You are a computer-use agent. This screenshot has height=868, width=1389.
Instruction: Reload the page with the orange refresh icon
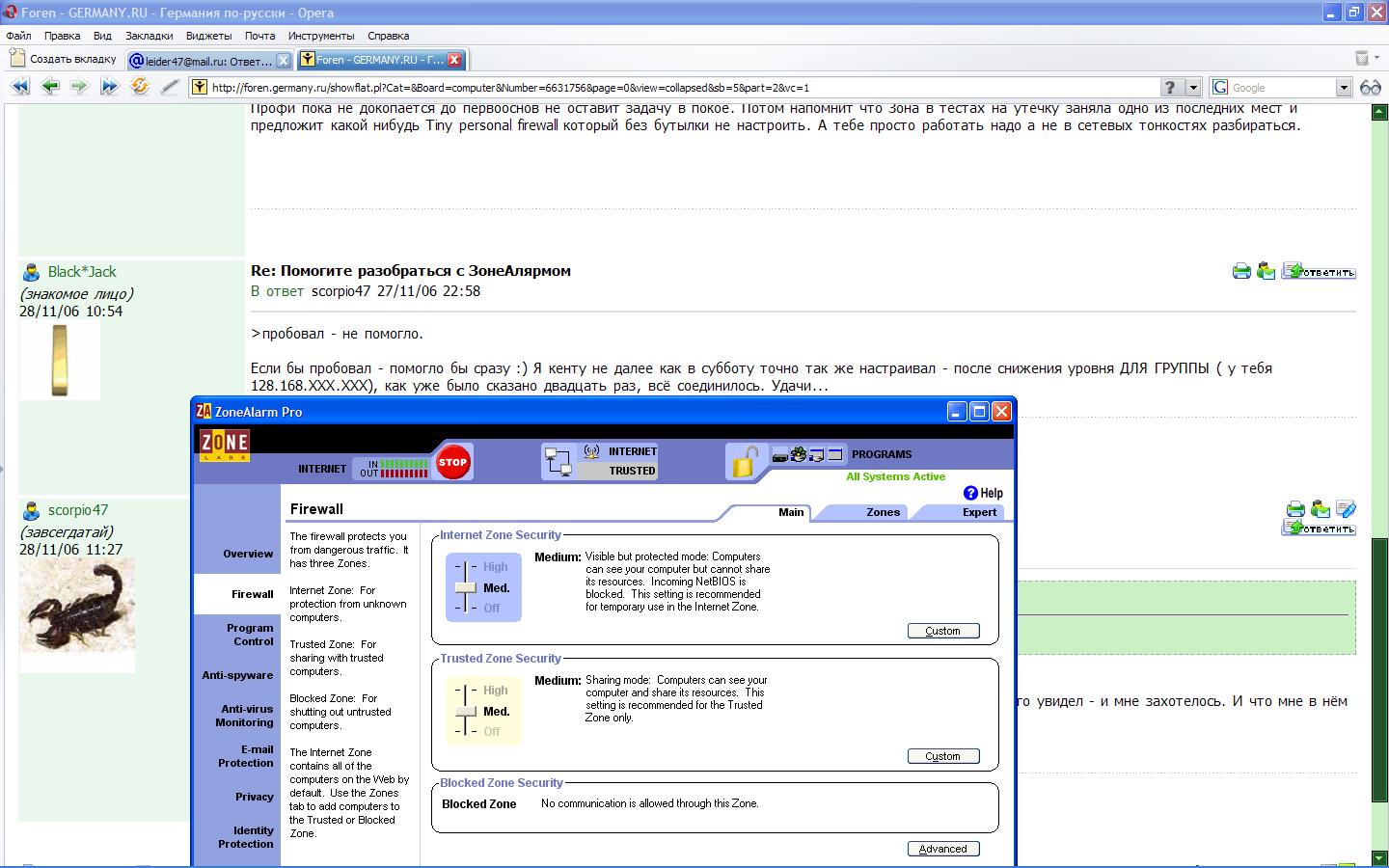[140, 87]
